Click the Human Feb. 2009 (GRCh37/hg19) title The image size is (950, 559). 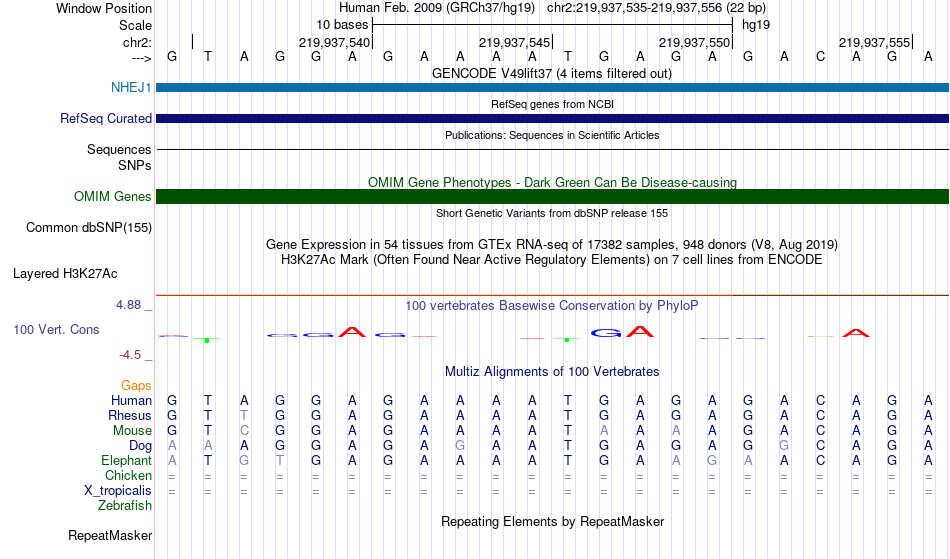(x=437, y=8)
